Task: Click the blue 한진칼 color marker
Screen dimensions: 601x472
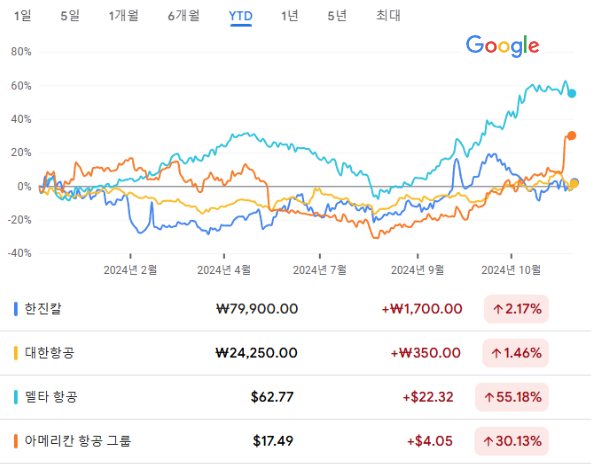Action: (x=16, y=309)
